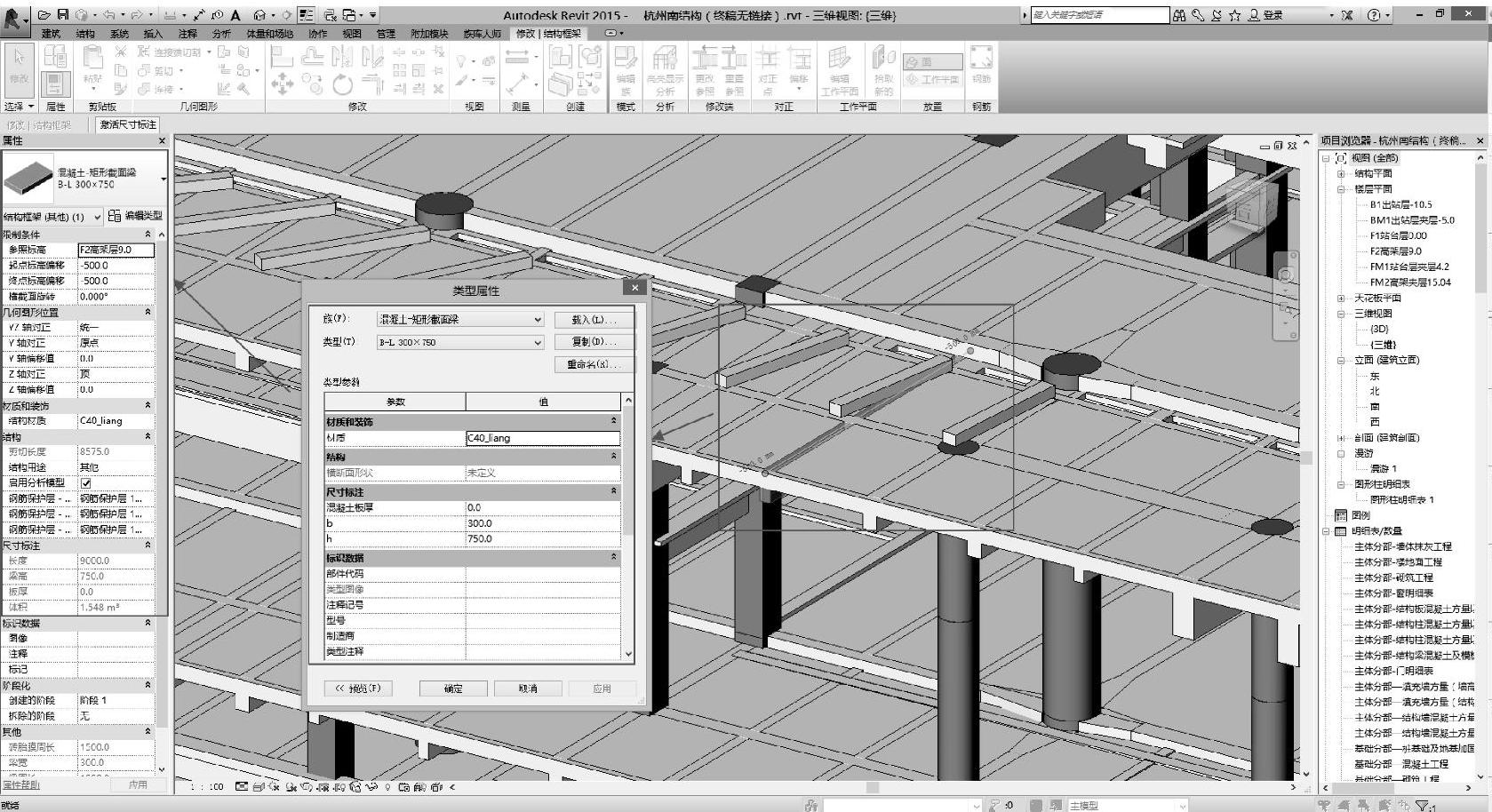Click the Save icon in quick access toolbar
1492x812 pixels.
pyautogui.click(x=62, y=14)
